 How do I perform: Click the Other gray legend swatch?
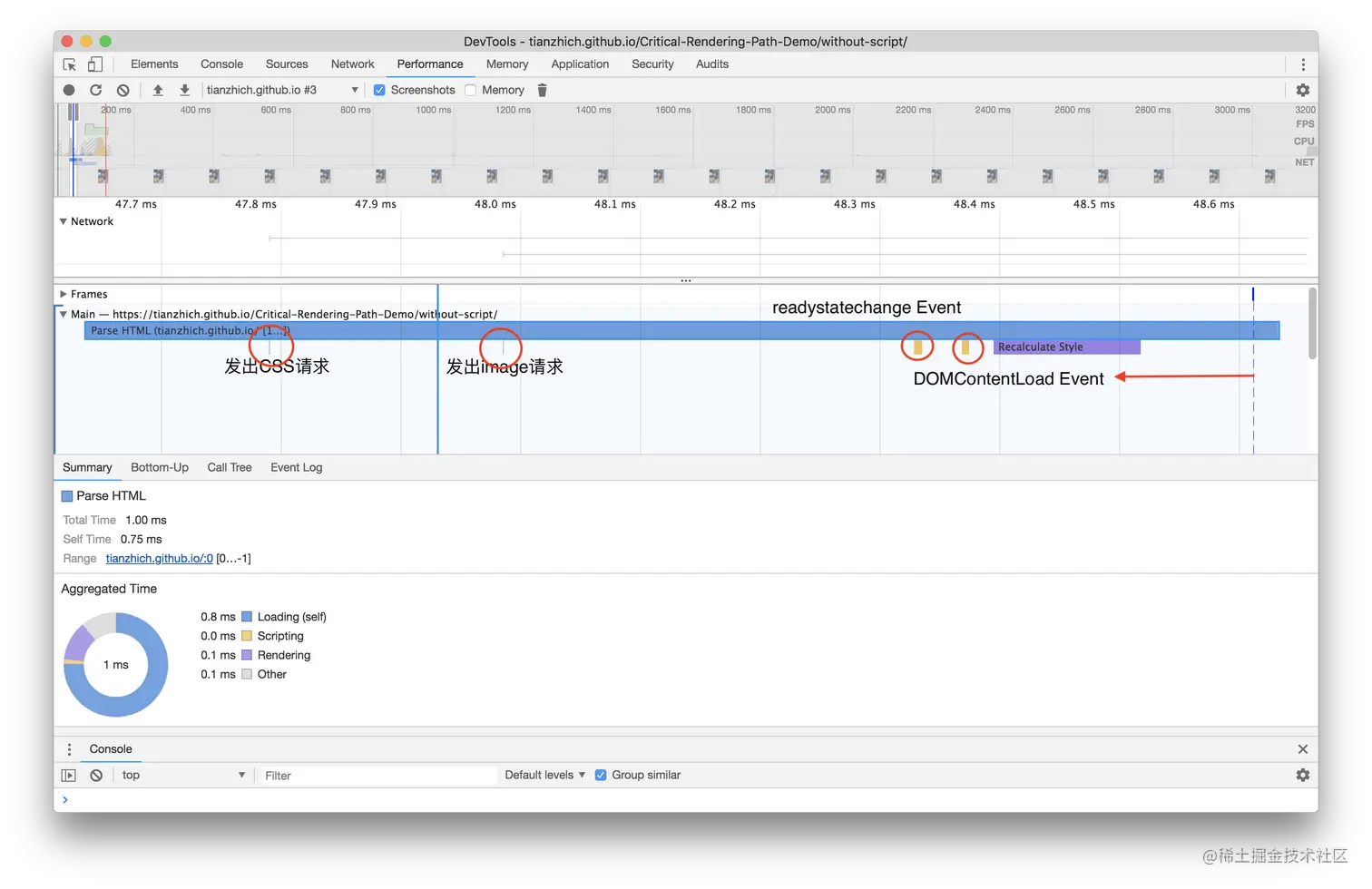click(247, 674)
